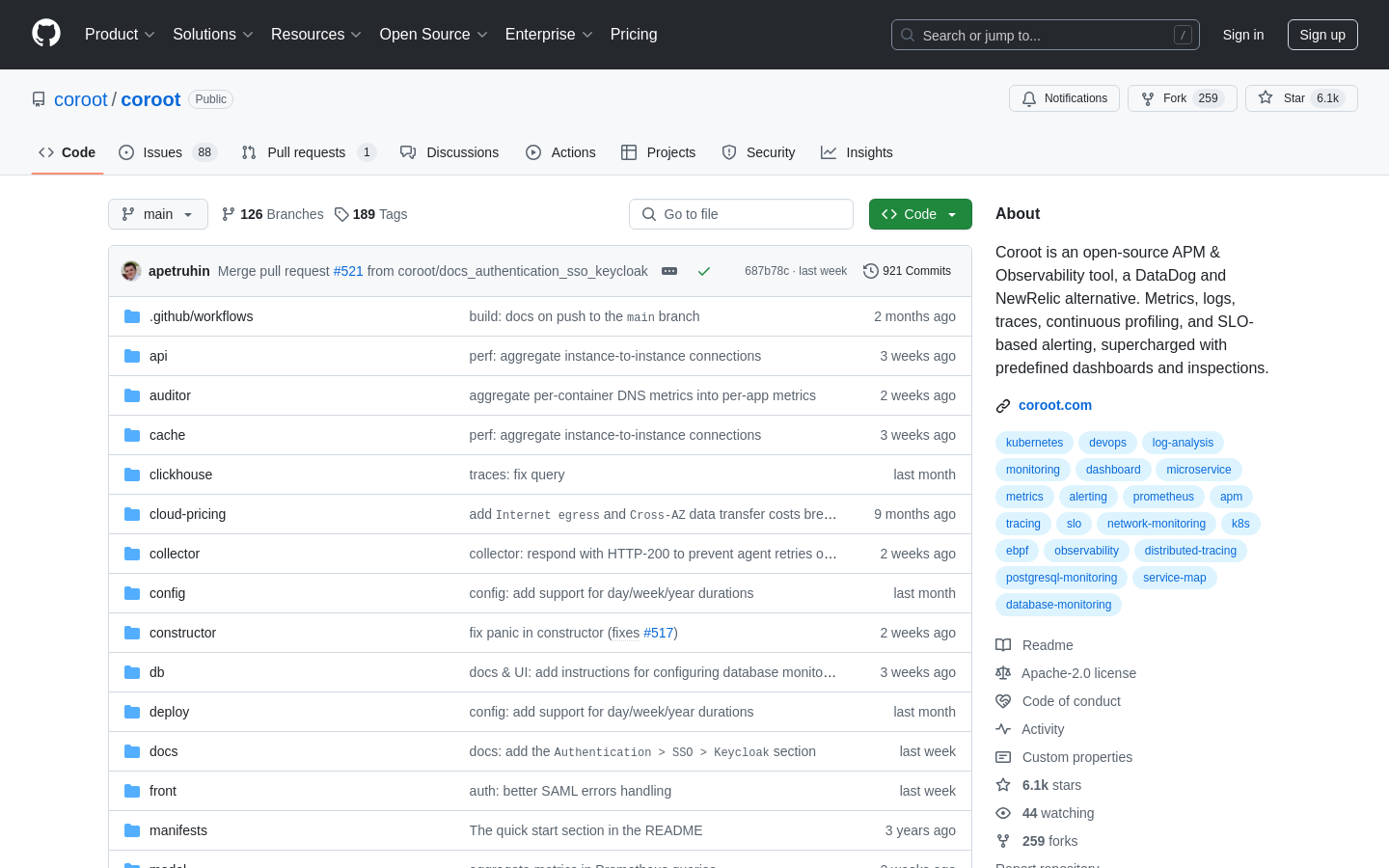Open the coroot owner link
This screenshot has width=1389, height=868.
pos(81,99)
